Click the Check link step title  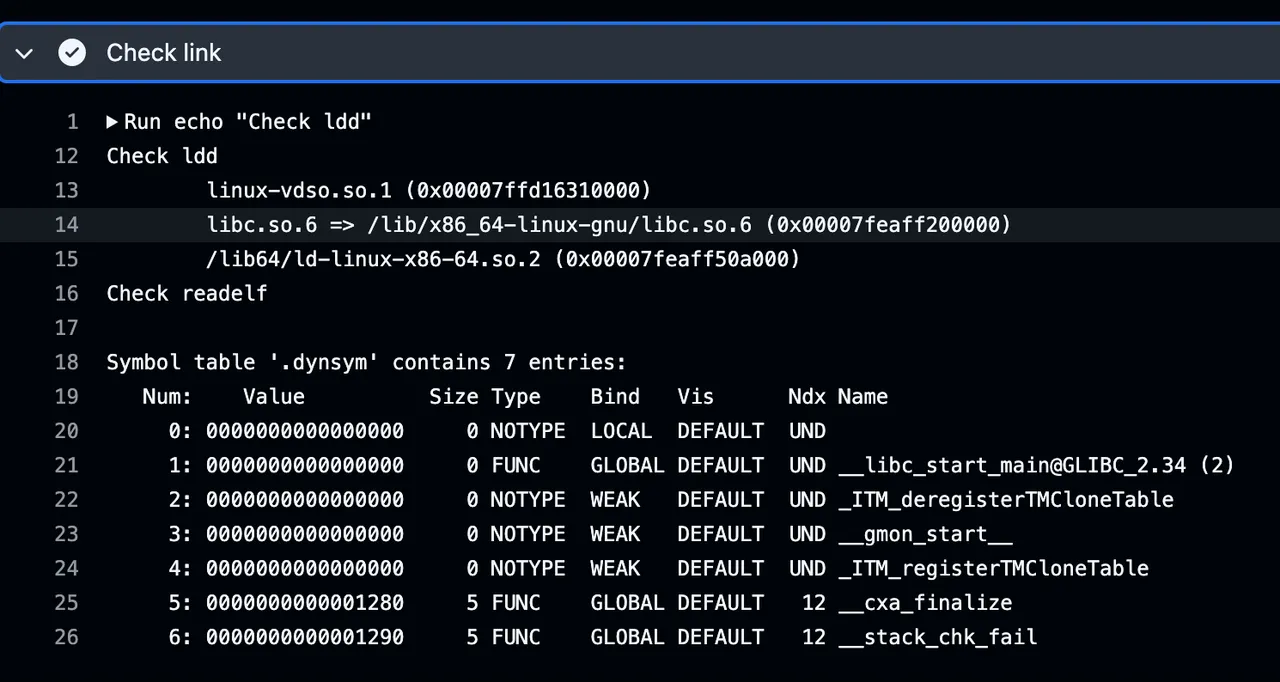click(163, 53)
